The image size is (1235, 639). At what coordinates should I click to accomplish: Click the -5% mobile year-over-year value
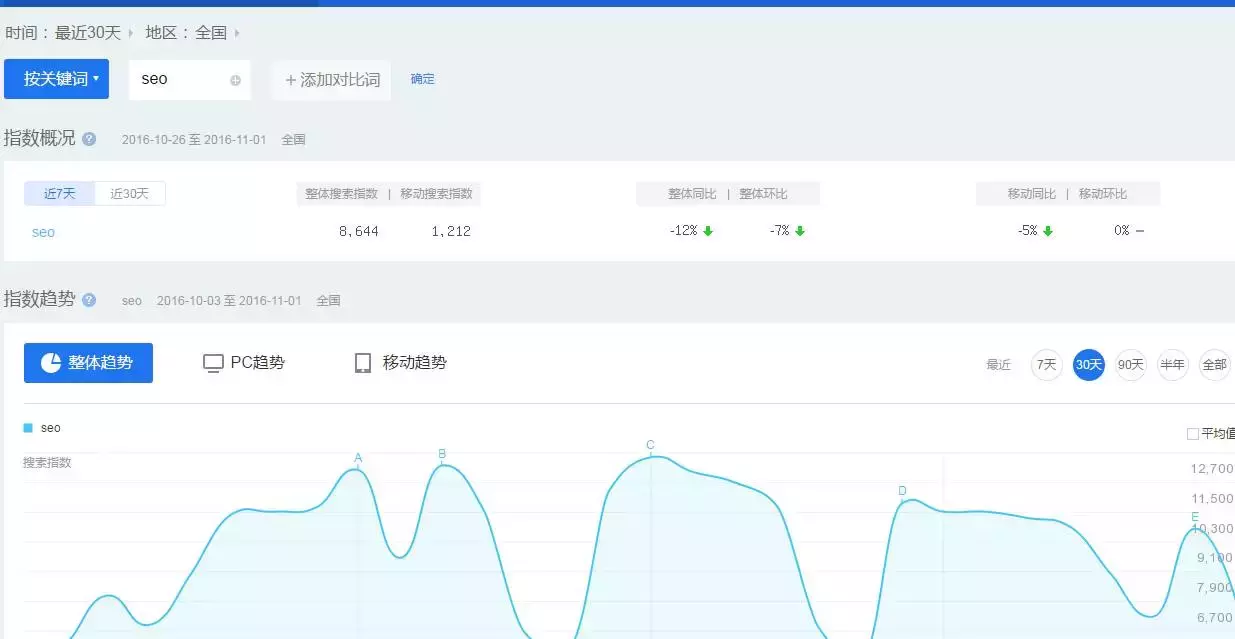point(1028,231)
